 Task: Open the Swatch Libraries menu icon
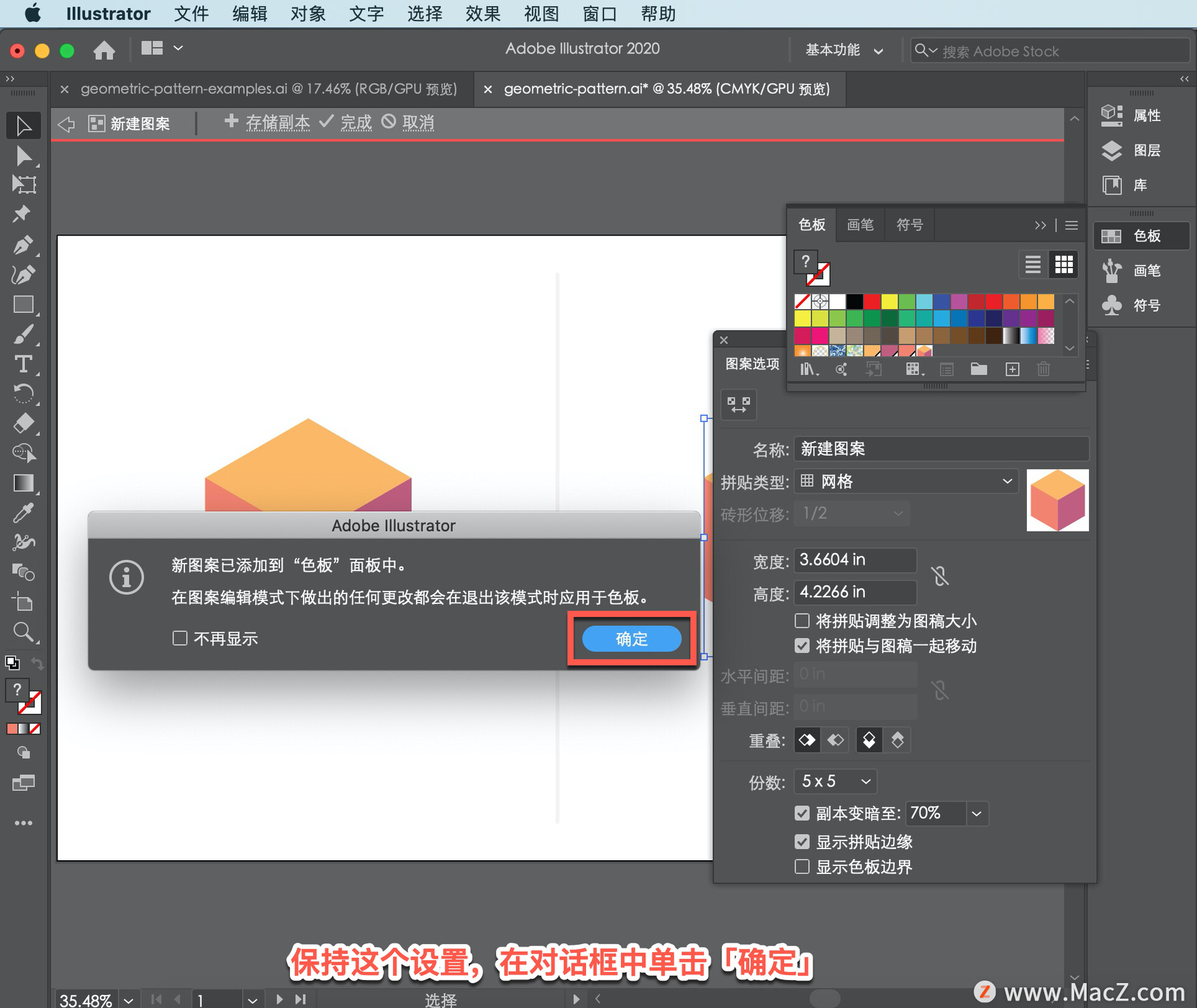[x=809, y=370]
